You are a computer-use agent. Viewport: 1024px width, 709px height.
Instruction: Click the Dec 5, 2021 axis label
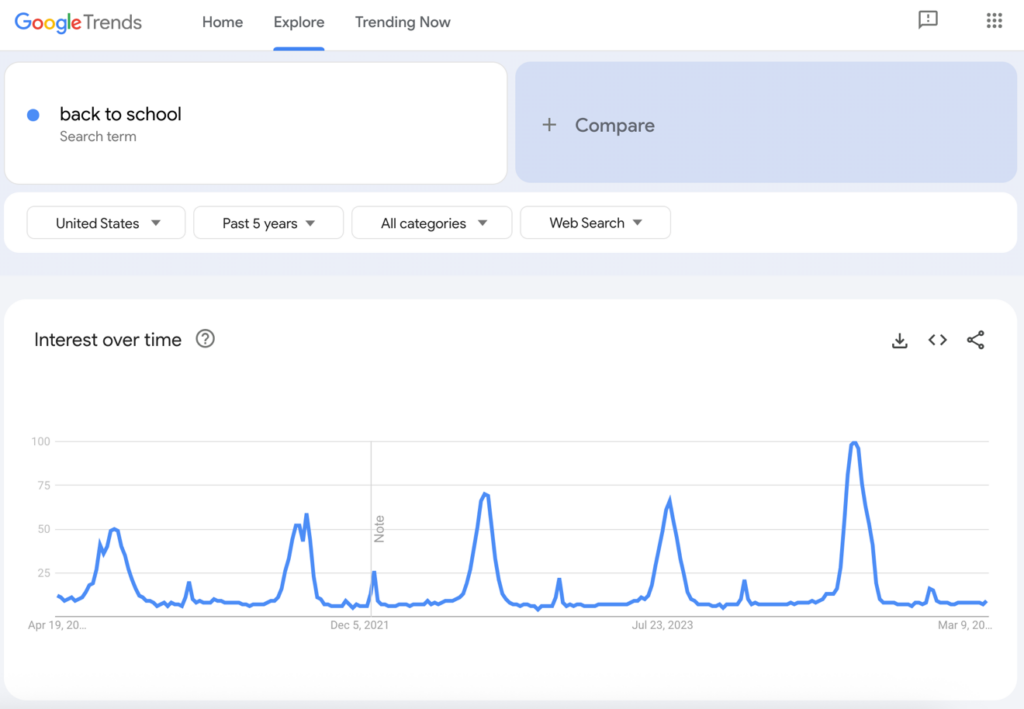click(359, 625)
